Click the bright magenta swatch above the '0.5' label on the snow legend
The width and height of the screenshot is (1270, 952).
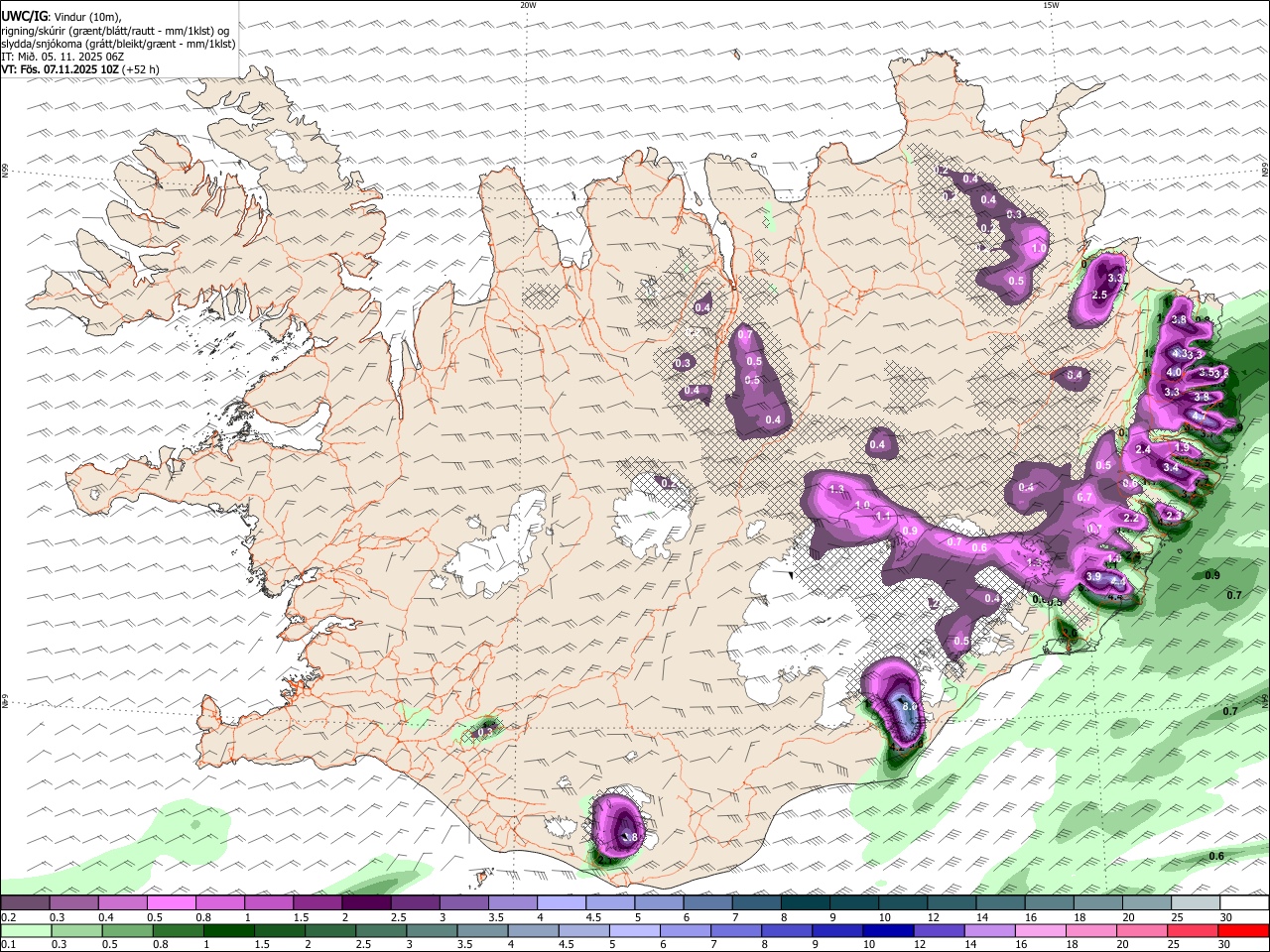171,902
